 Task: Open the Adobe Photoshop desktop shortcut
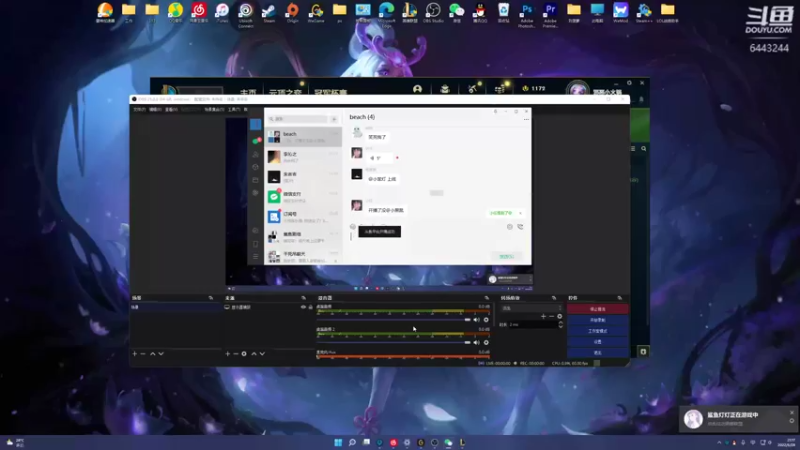[527, 13]
